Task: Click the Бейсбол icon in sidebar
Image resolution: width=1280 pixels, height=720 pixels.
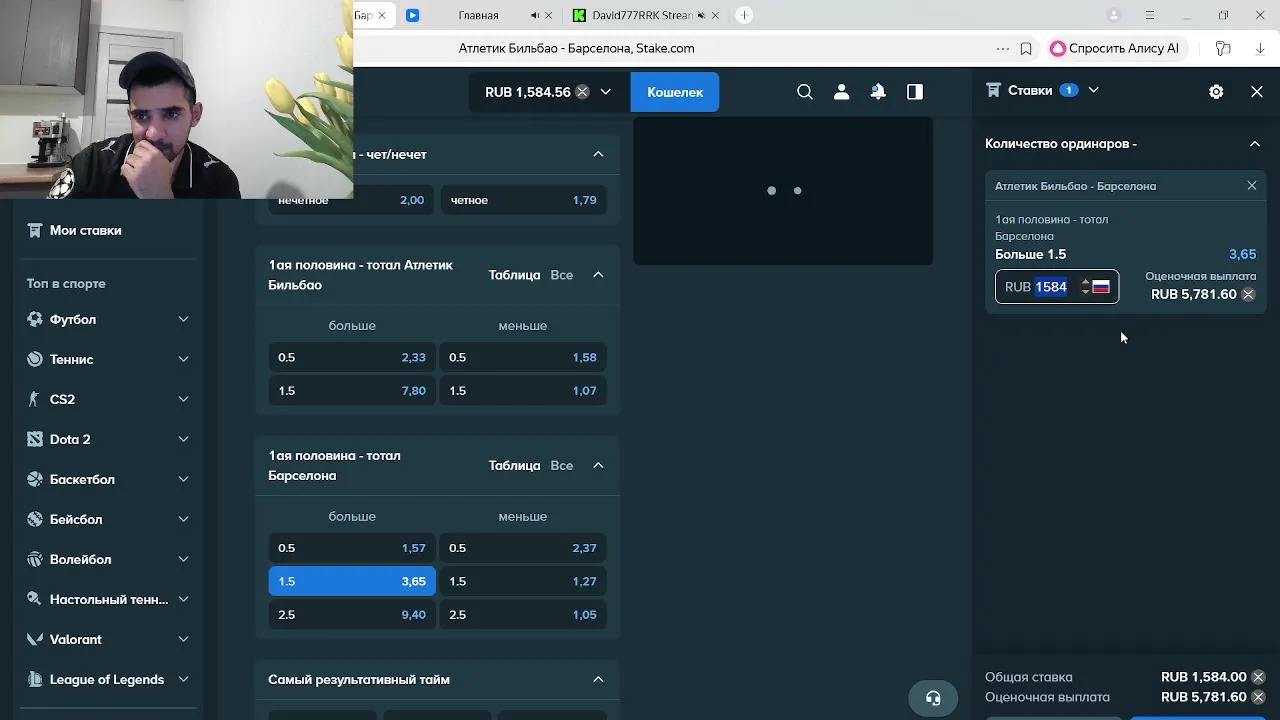Action: click(x=35, y=519)
